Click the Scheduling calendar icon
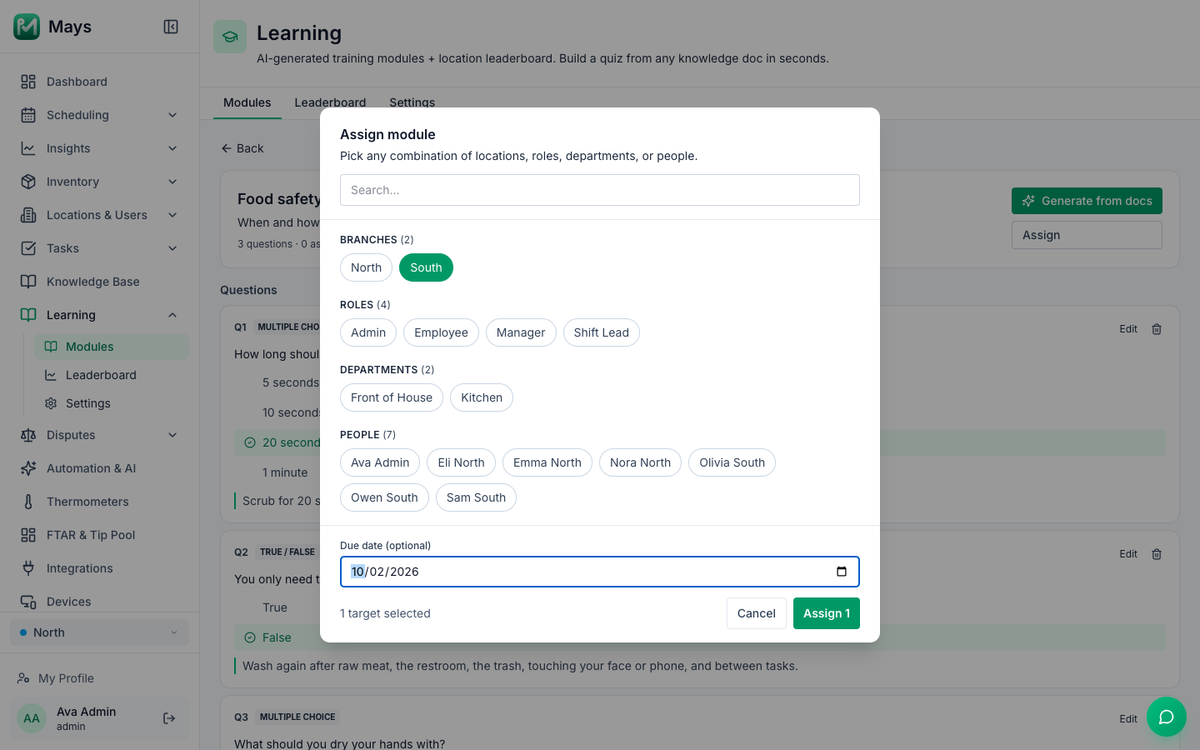Viewport: 1200px width, 750px height. (28, 115)
